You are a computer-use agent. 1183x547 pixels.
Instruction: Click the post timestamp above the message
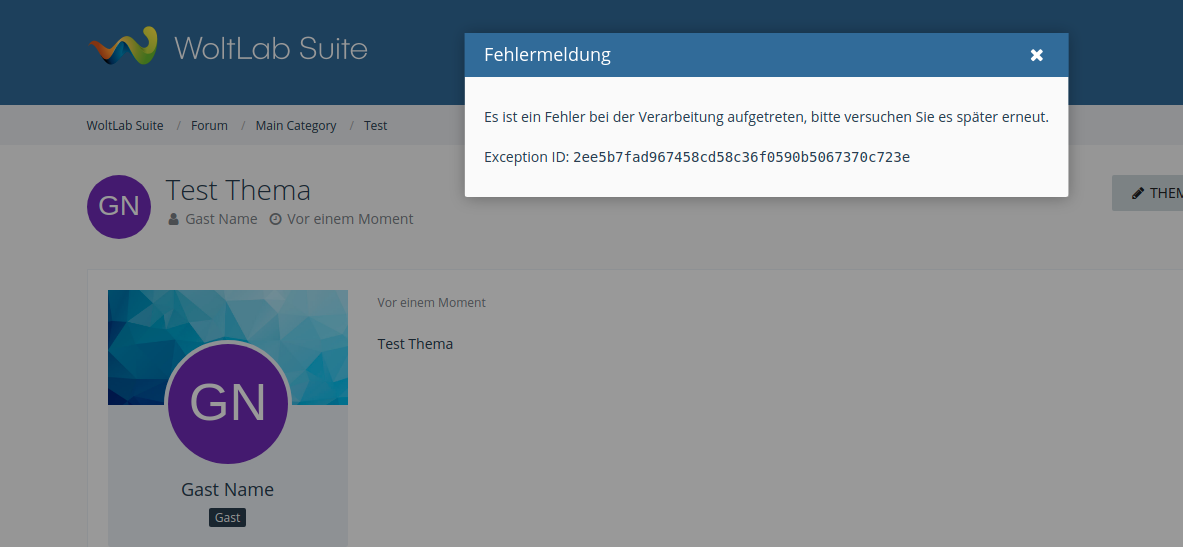(x=431, y=303)
